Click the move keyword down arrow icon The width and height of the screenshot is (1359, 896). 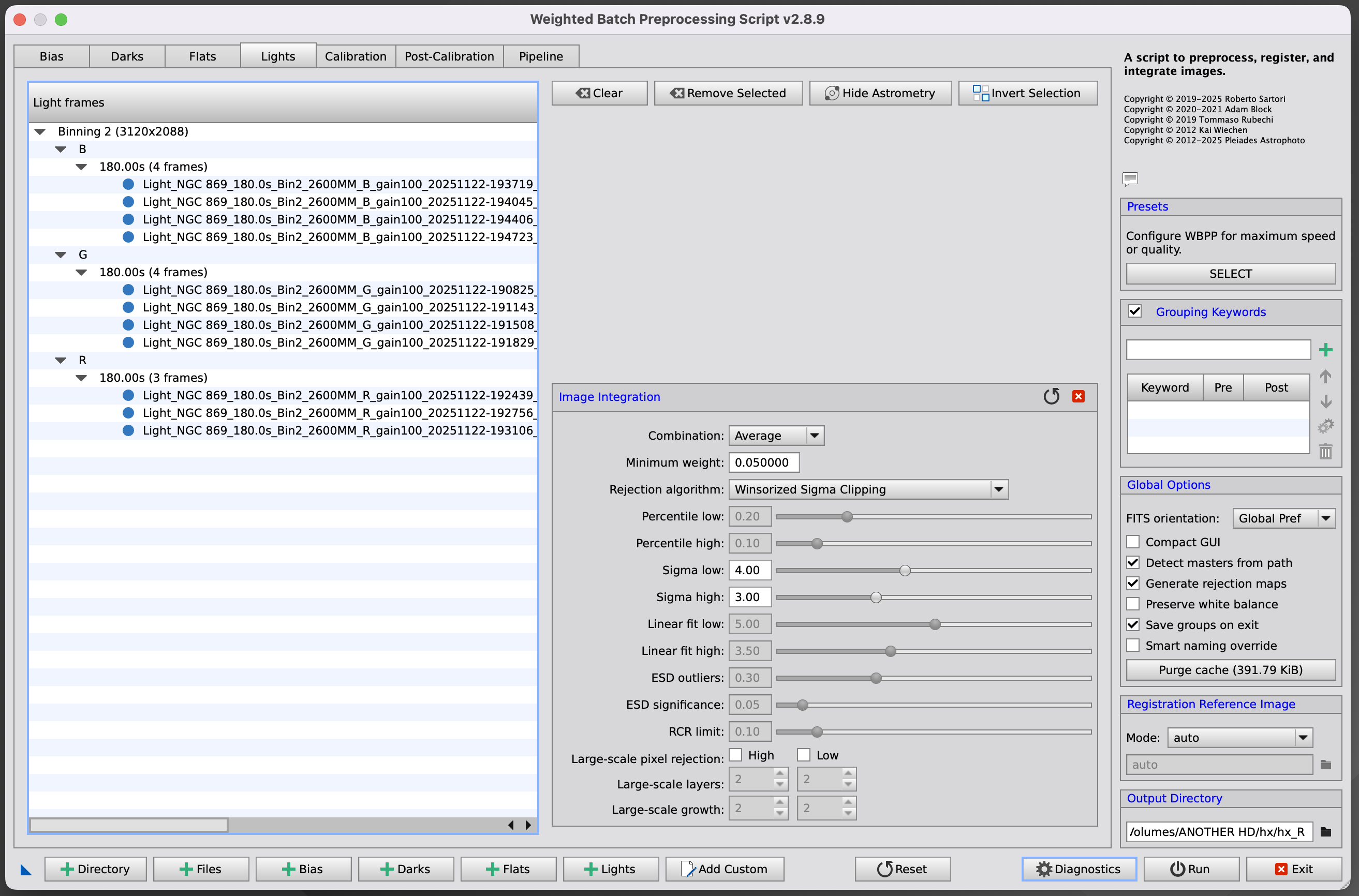tap(1325, 402)
